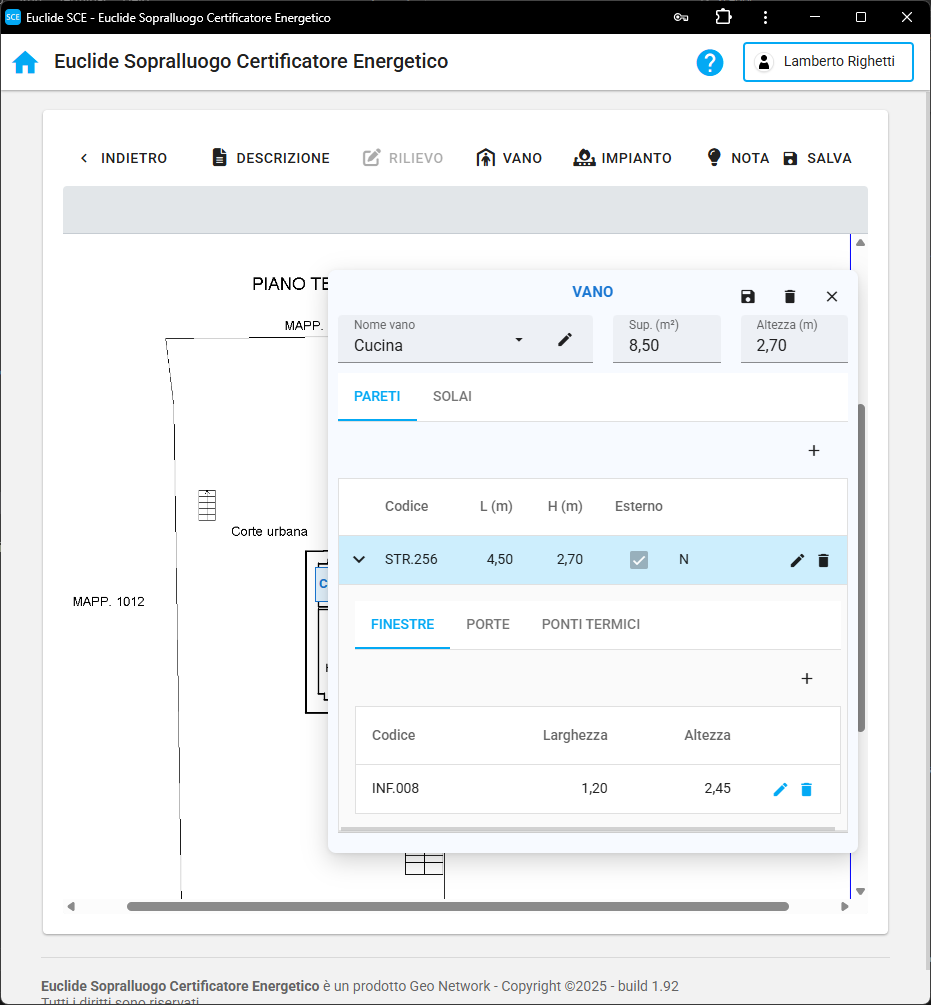Click the horizontal scrollbar of floor plan
The height and width of the screenshot is (1005, 931).
[457, 907]
